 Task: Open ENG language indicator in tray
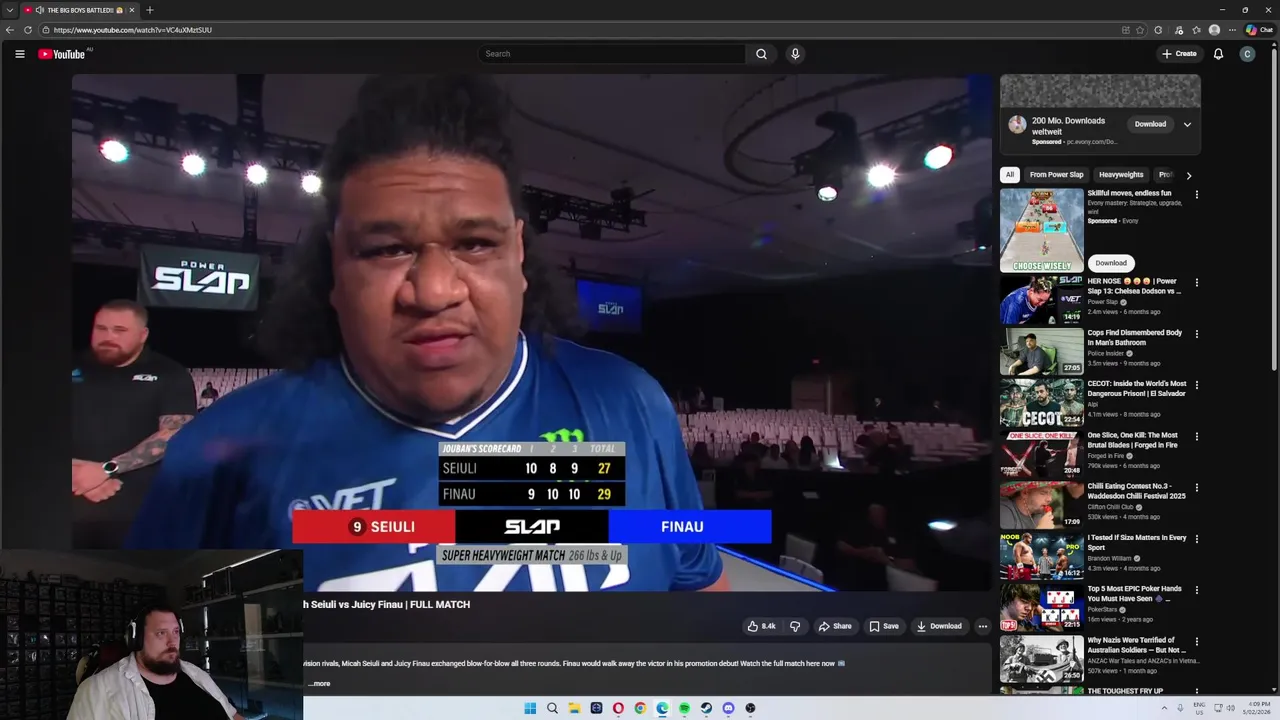tap(1199, 708)
